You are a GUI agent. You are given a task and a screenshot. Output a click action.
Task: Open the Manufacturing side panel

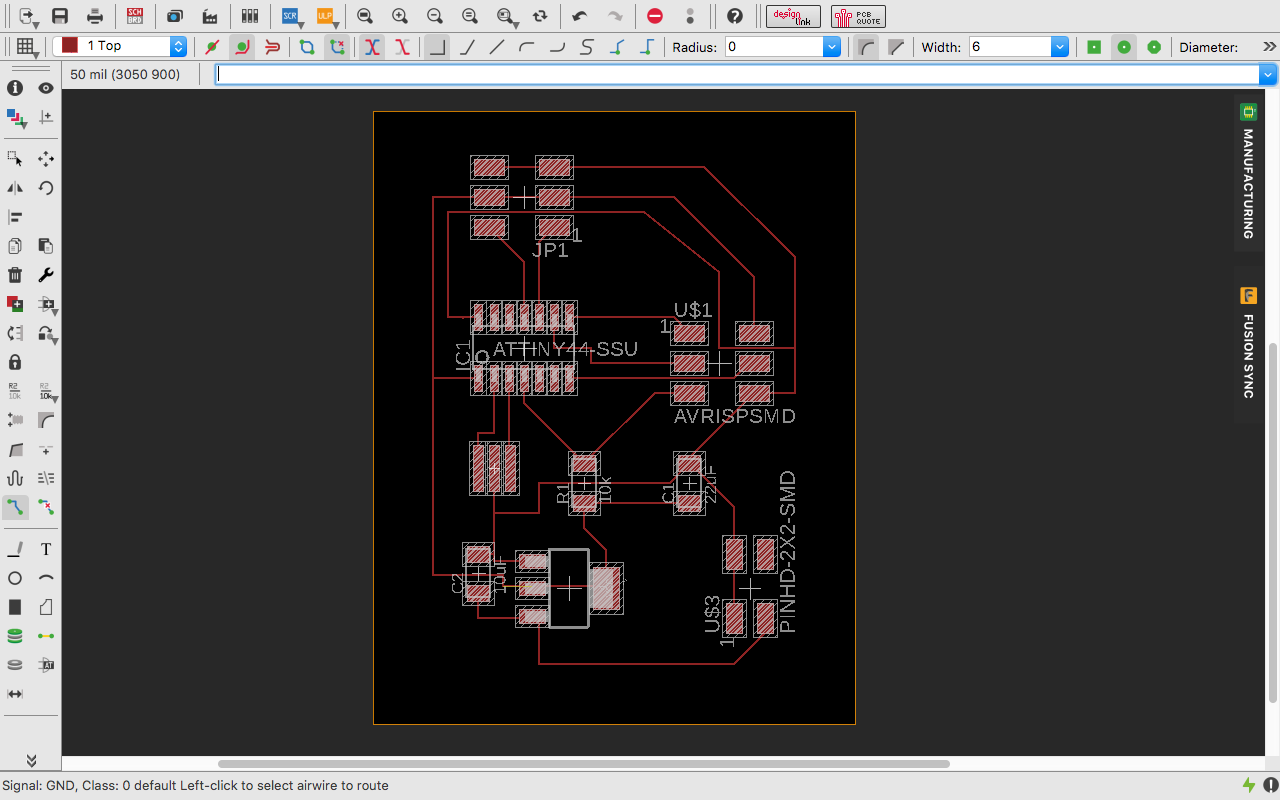tap(1248, 171)
